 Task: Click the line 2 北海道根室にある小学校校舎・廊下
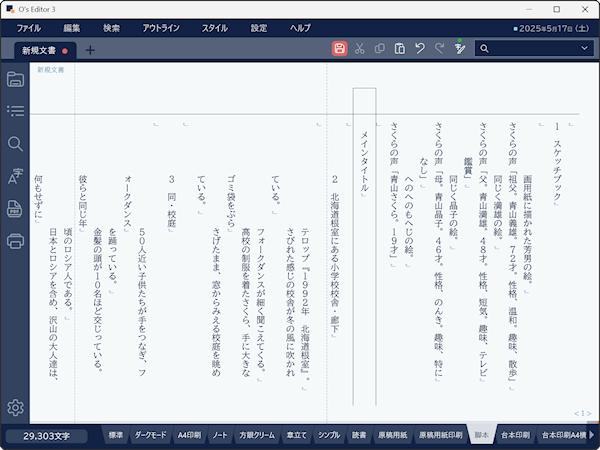[x=335, y=254]
